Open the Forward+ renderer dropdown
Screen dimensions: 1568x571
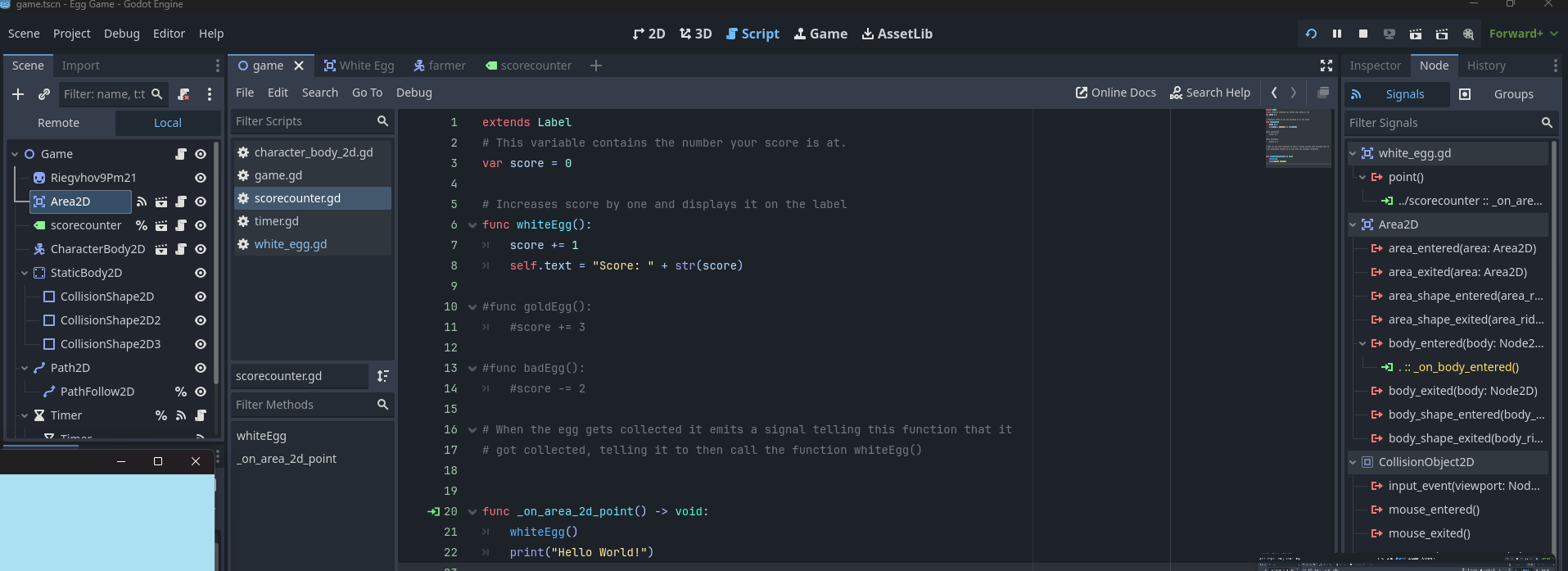point(1522,34)
